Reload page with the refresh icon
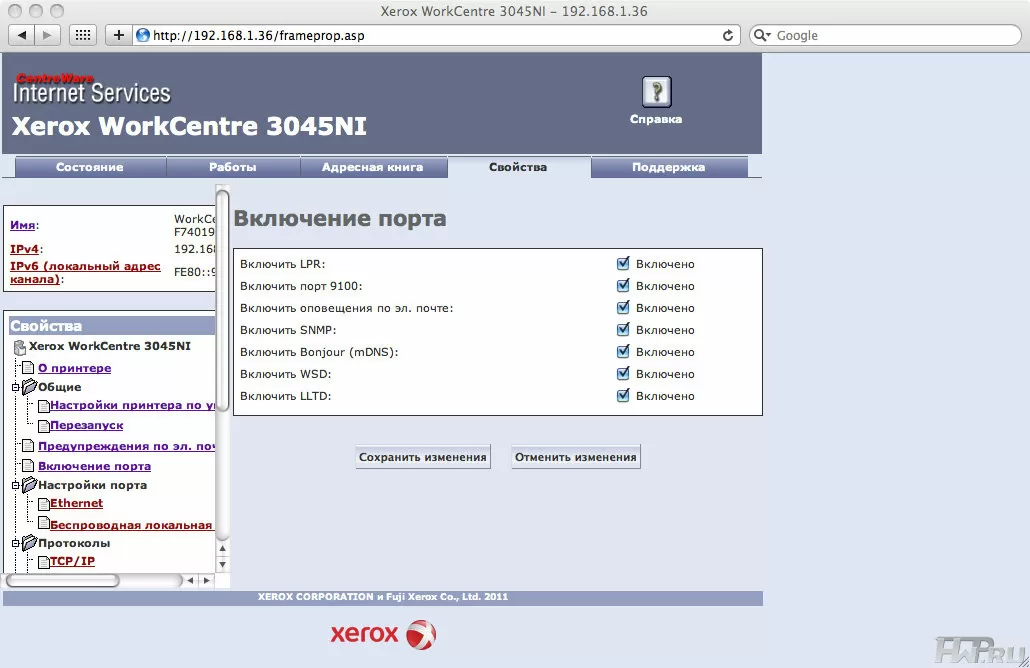The image size is (1030, 668). pyautogui.click(x=728, y=35)
